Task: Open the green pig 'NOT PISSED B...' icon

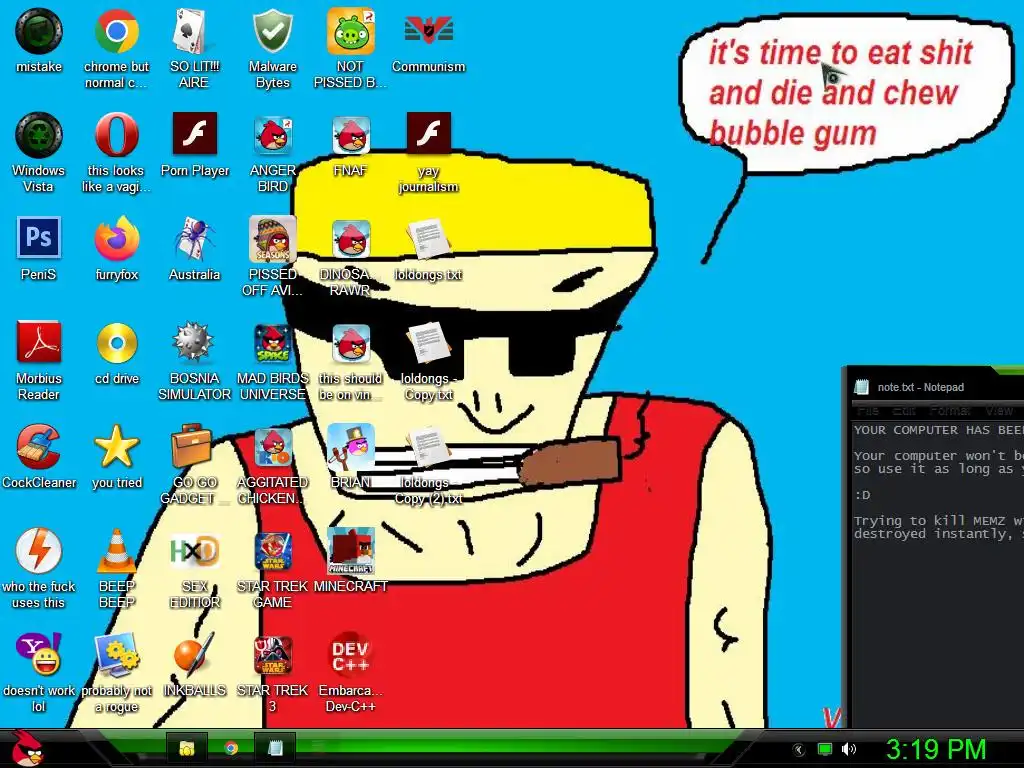Action: point(350,31)
